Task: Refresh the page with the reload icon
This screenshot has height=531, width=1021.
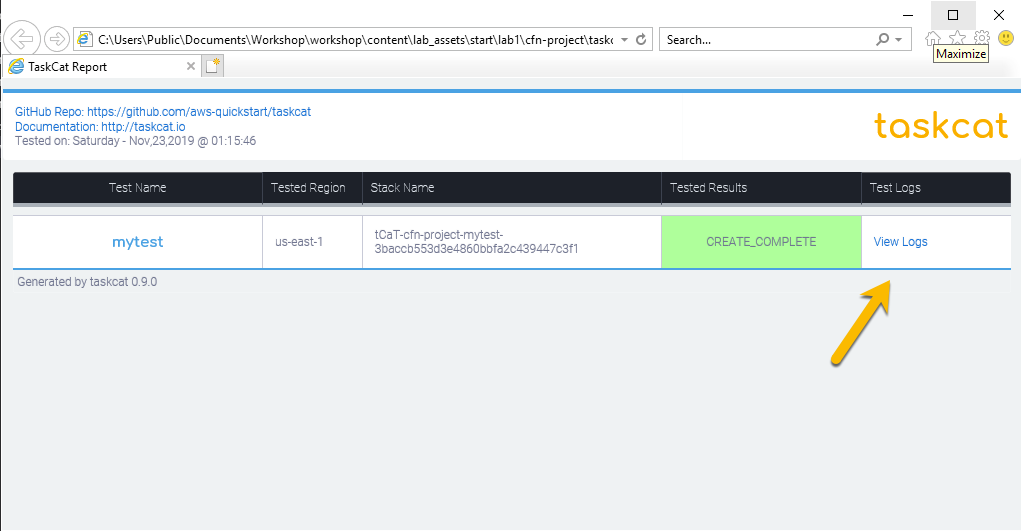Action: tap(641, 39)
